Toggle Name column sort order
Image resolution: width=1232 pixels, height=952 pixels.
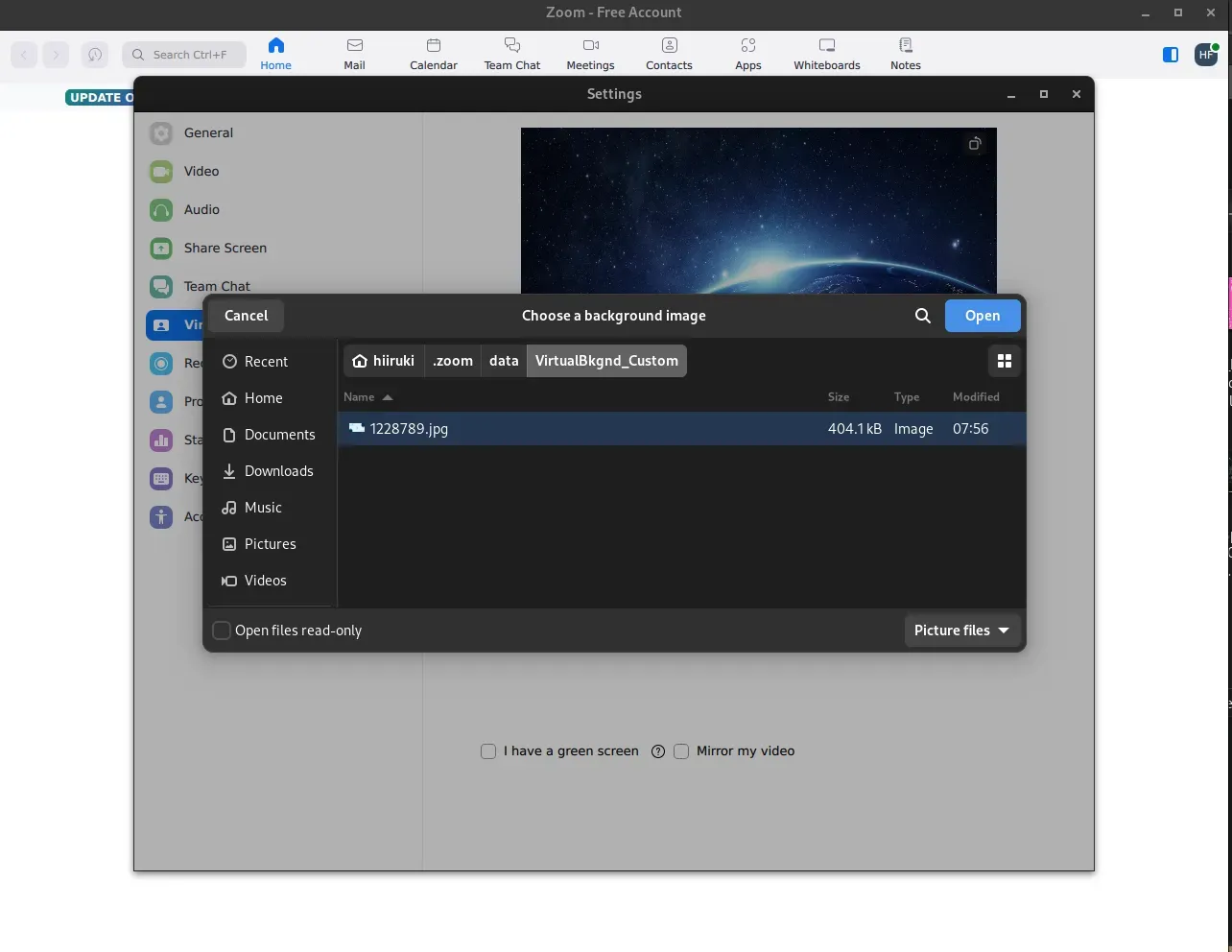[367, 396]
